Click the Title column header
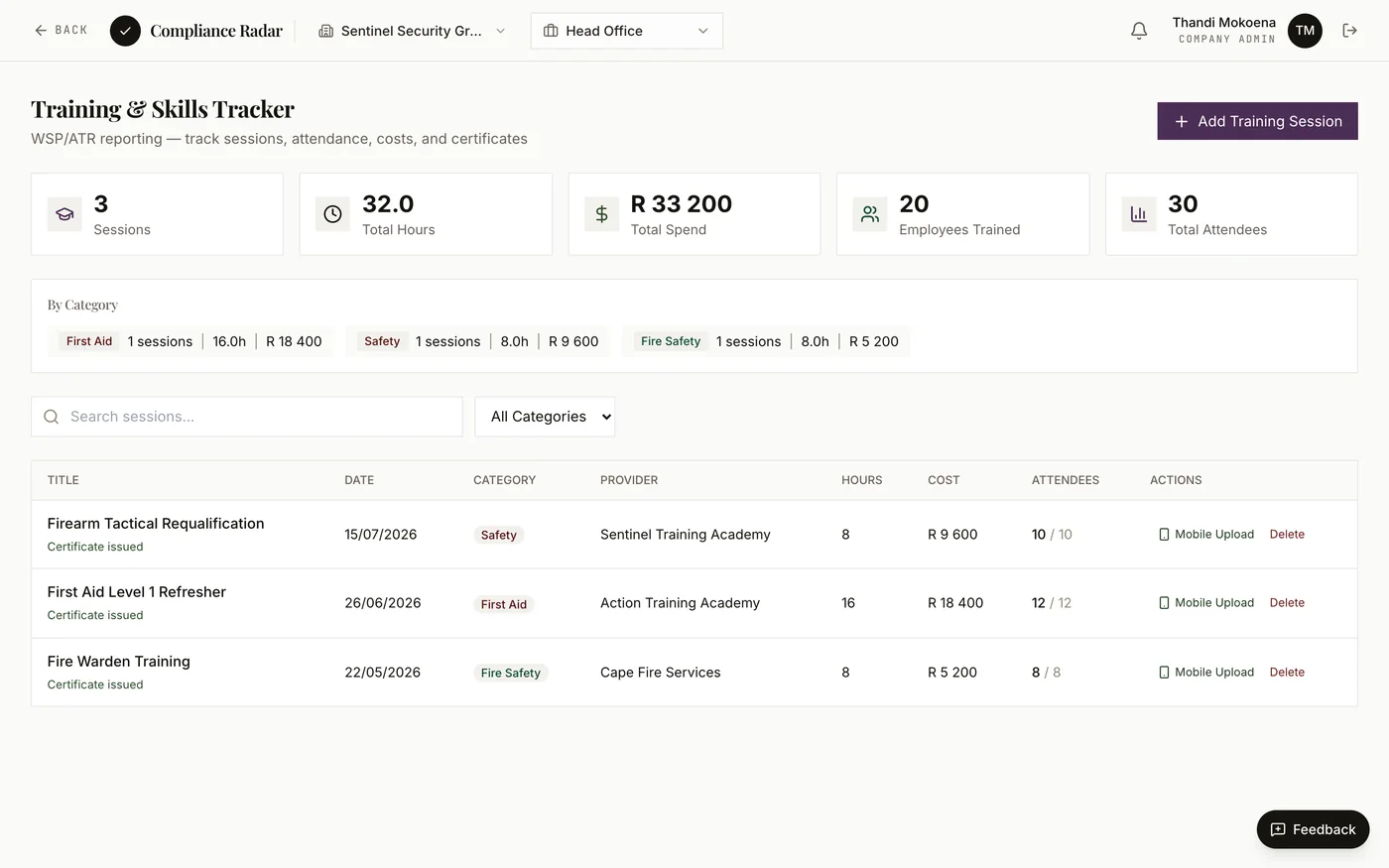The height and width of the screenshot is (868, 1389). [x=63, y=480]
